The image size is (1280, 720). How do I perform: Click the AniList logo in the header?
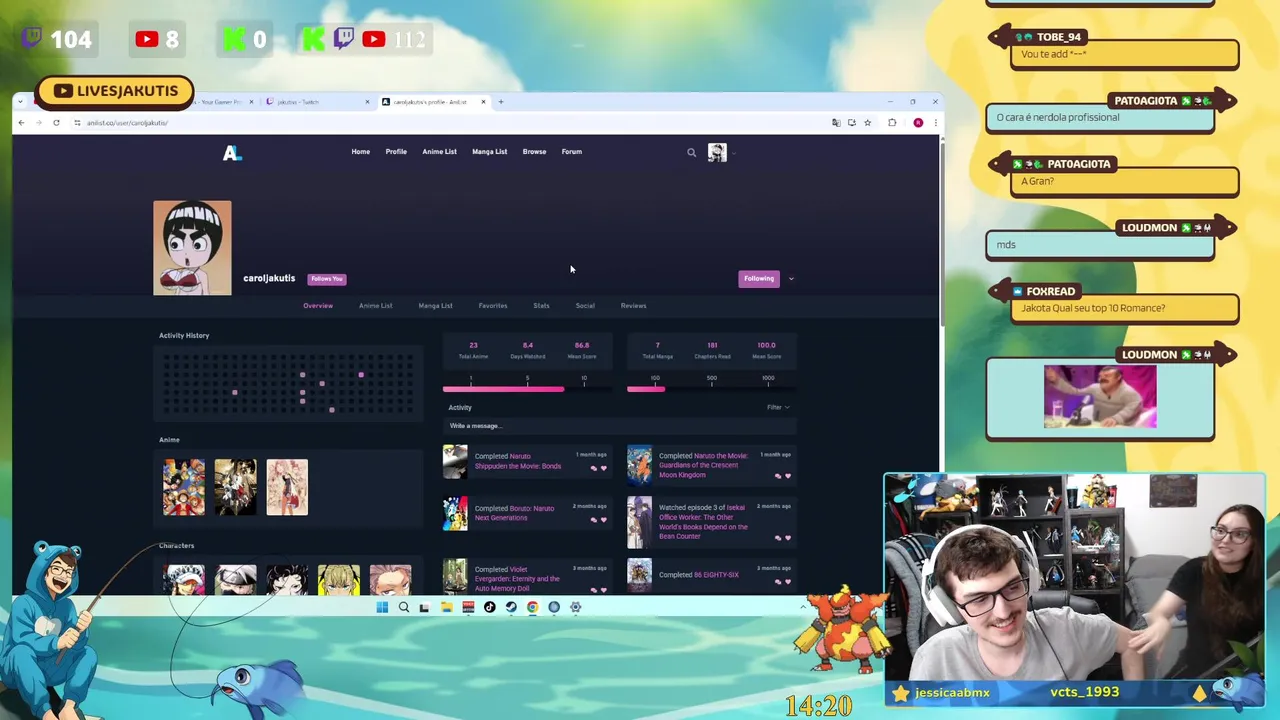[232, 153]
